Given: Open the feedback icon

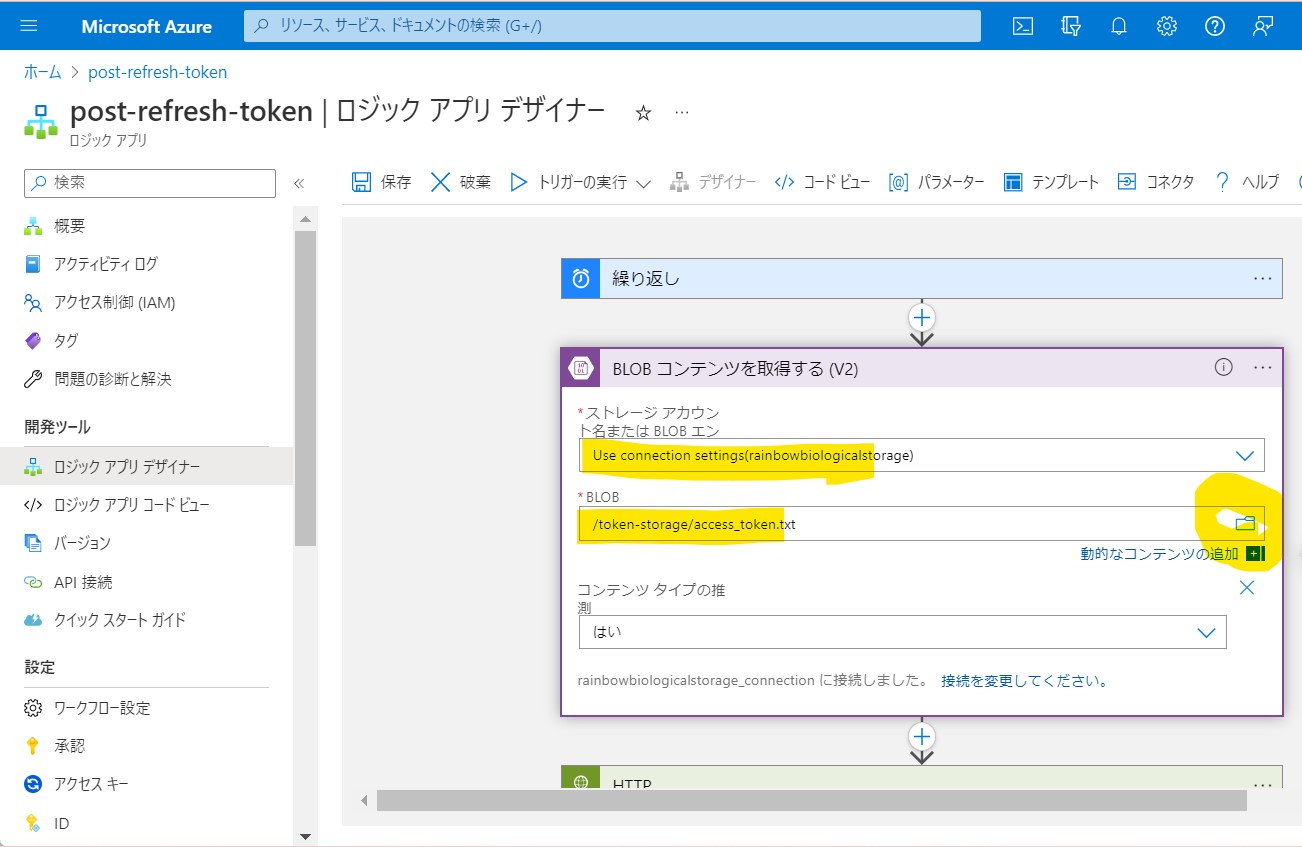Looking at the screenshot, I should (x=1263, y=26).
